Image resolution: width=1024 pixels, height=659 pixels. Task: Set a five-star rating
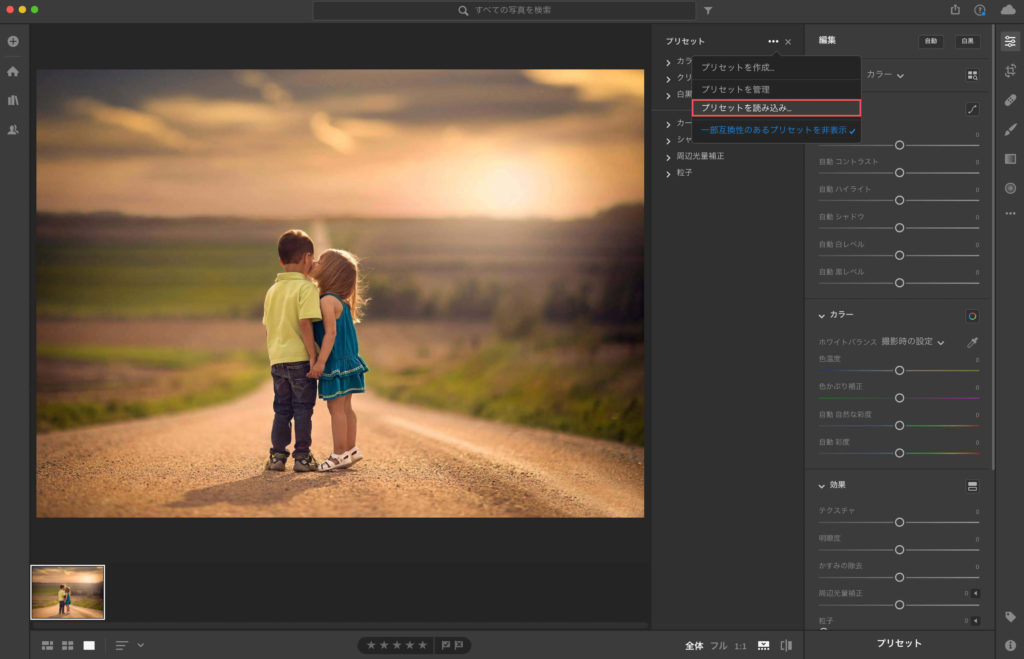[x=423, y=645]
